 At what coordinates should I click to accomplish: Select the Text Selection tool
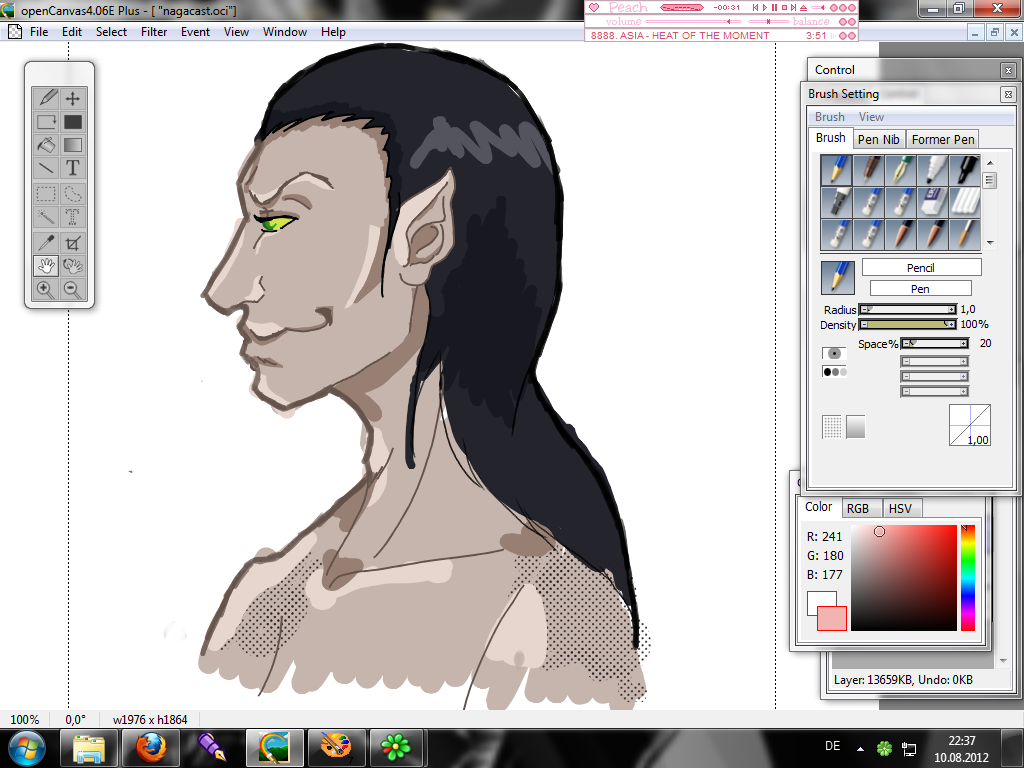[72, 217]
